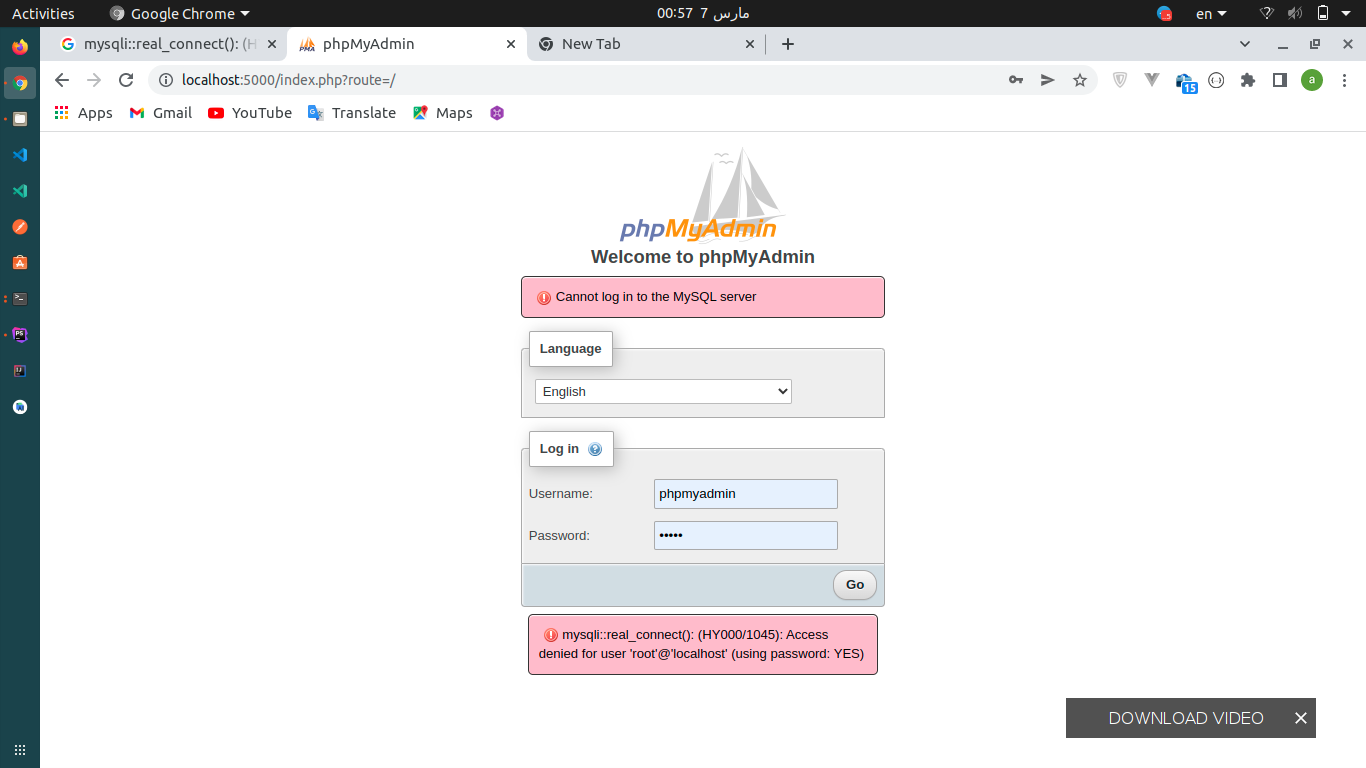Open the Chrome three-dot menu
1366x768 pixels.
(1344, 80)
